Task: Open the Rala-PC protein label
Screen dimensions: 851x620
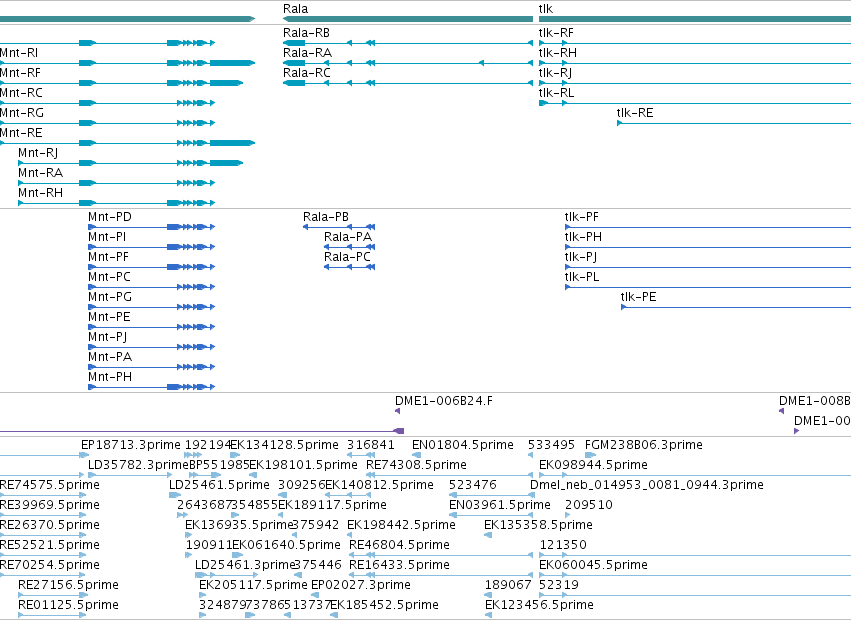Action: (347, 257)
